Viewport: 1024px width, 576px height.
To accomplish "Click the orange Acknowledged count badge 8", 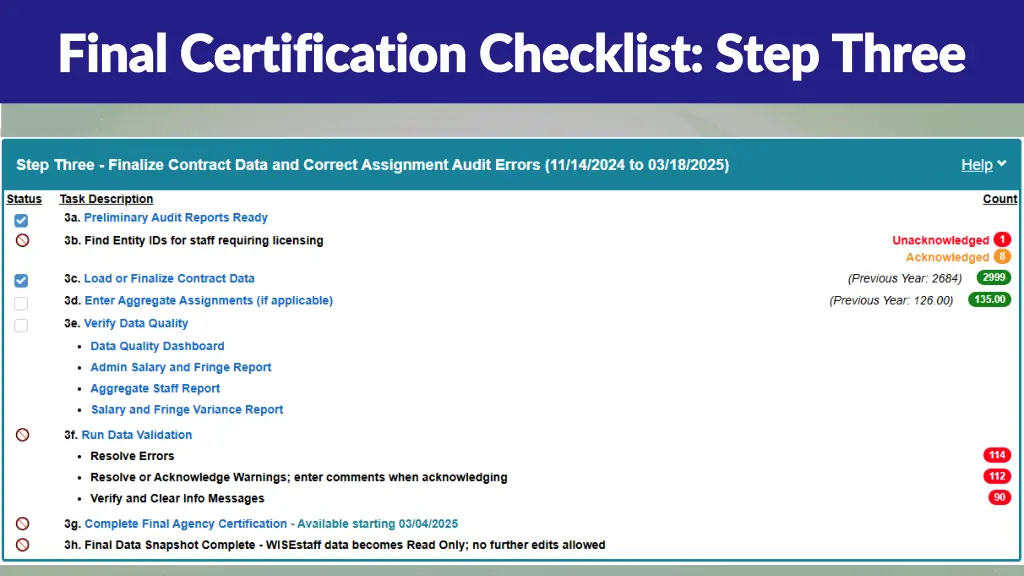I will click(1002, 257).
